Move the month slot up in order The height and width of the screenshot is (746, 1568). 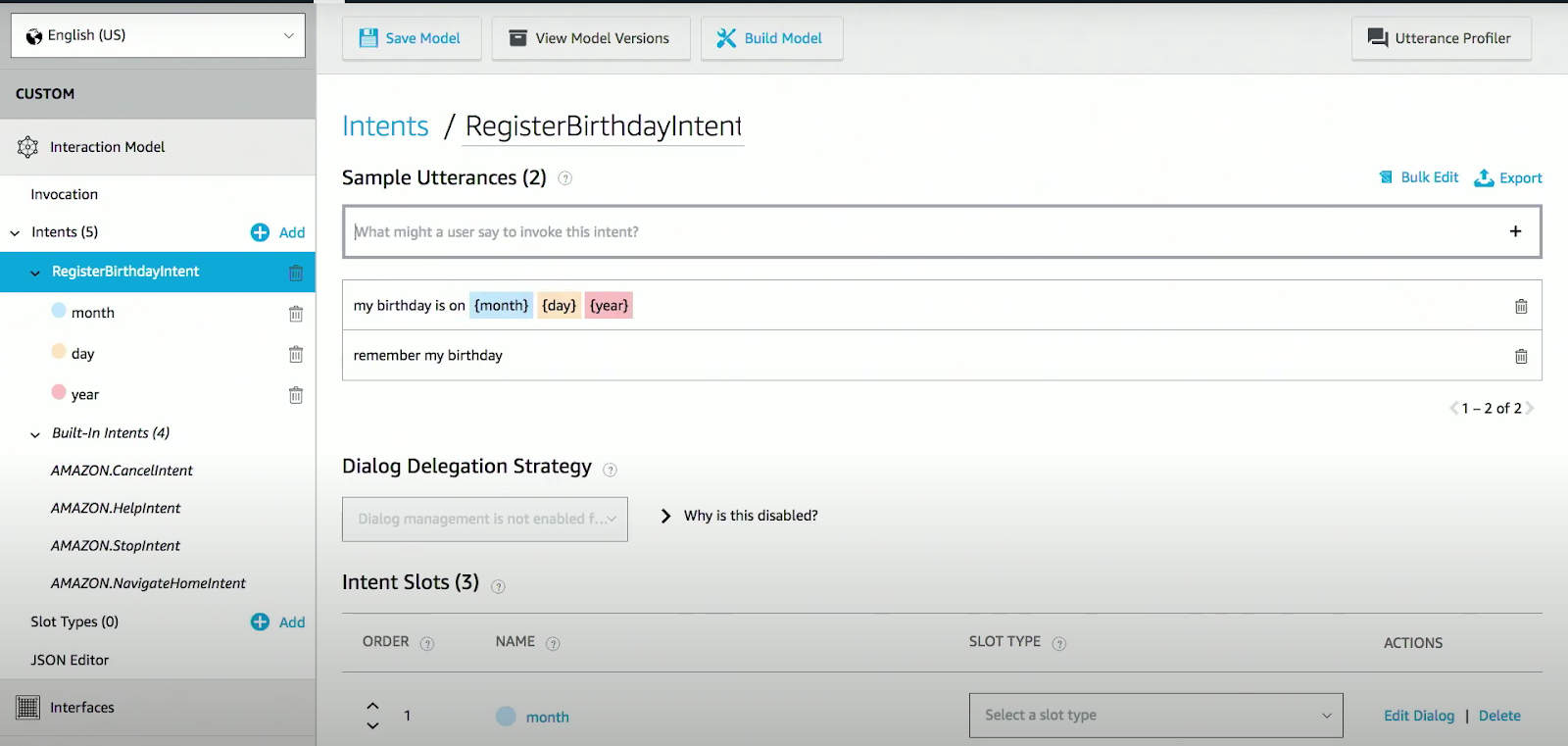(x=372, y=706)
